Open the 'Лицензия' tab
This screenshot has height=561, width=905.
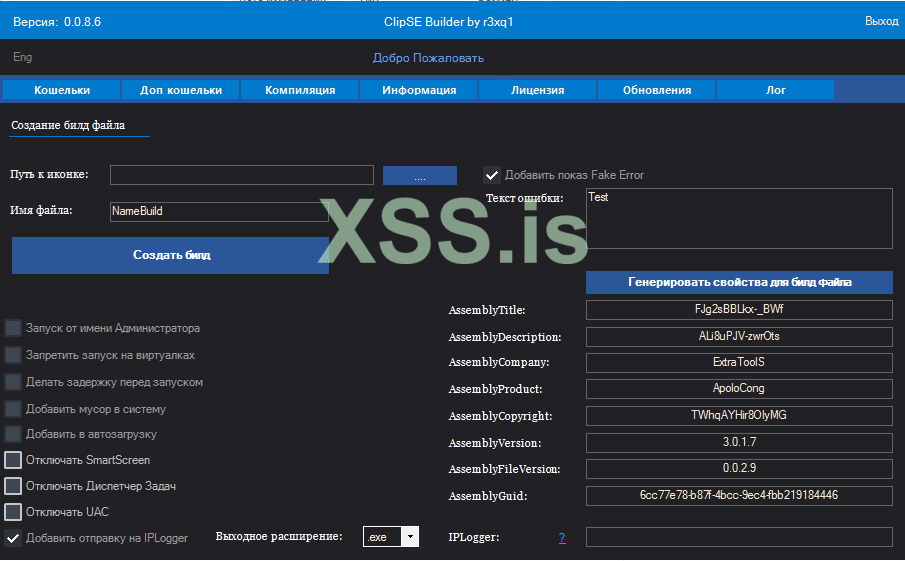click(538, 90)
